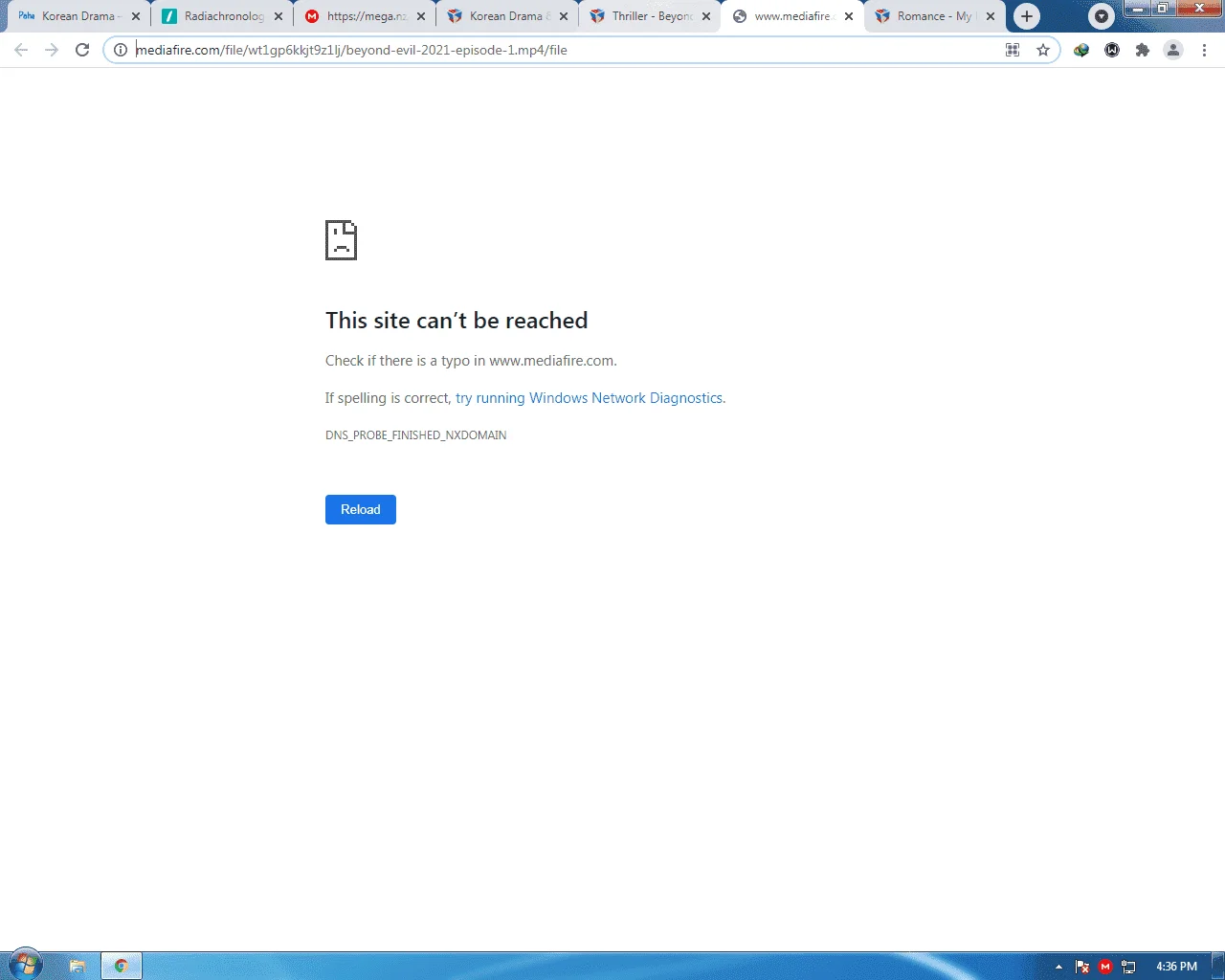Switch to the first Korean Drama tab
Screen dimensions: 1225x980
[x=77, y=16]
